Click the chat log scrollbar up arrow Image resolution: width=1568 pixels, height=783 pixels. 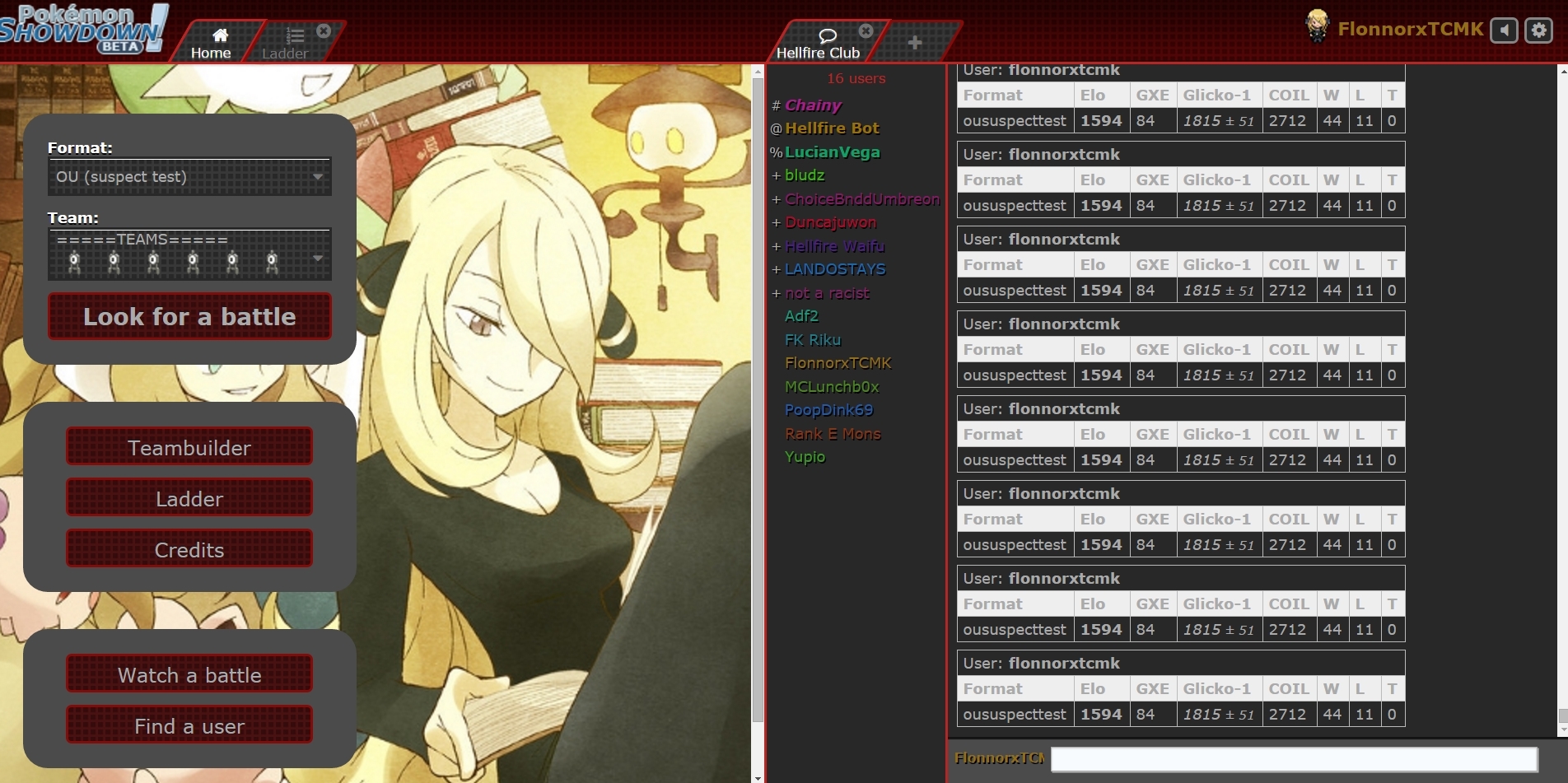point(1562,72)
